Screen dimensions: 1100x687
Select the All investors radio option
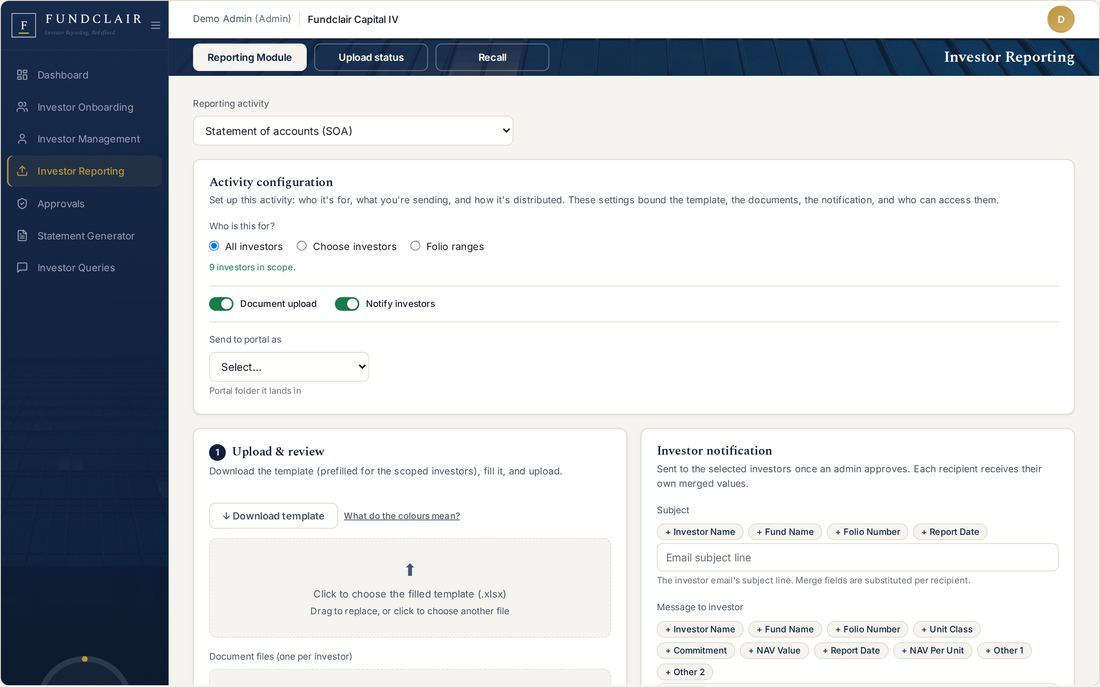(214, 246)
